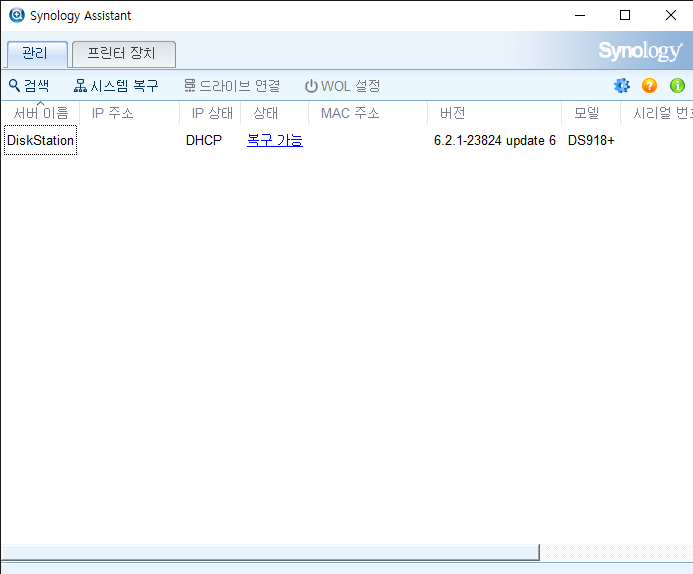The height and width of the screenshot is (574, 693).
Task: Open the green info icon
Action: click(x=677, y=85)
